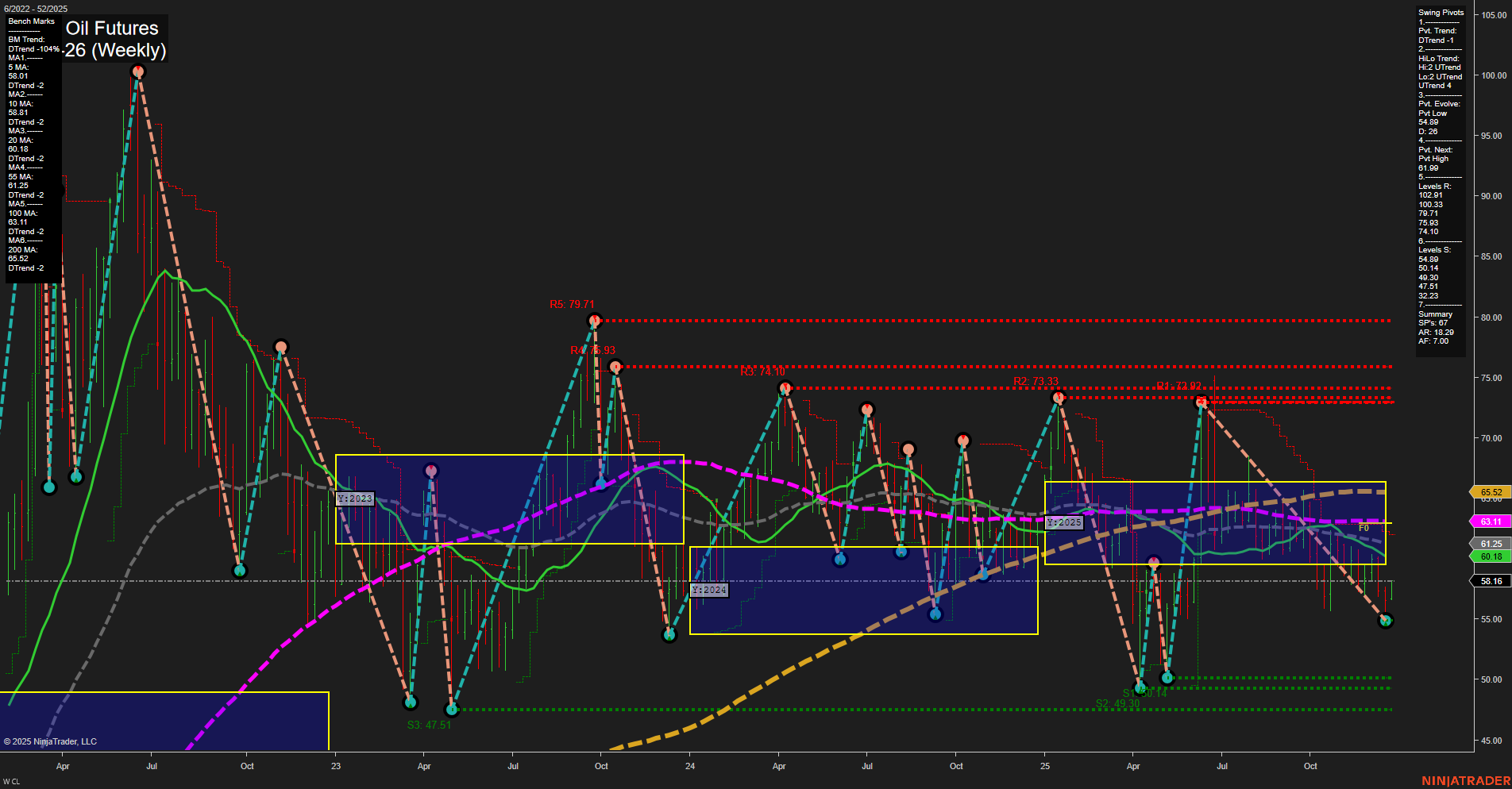The width and height of the screenshot is (1512, 789).
Task: Click the magenta 63.11 price axis marker
Action: point(1491,522)
